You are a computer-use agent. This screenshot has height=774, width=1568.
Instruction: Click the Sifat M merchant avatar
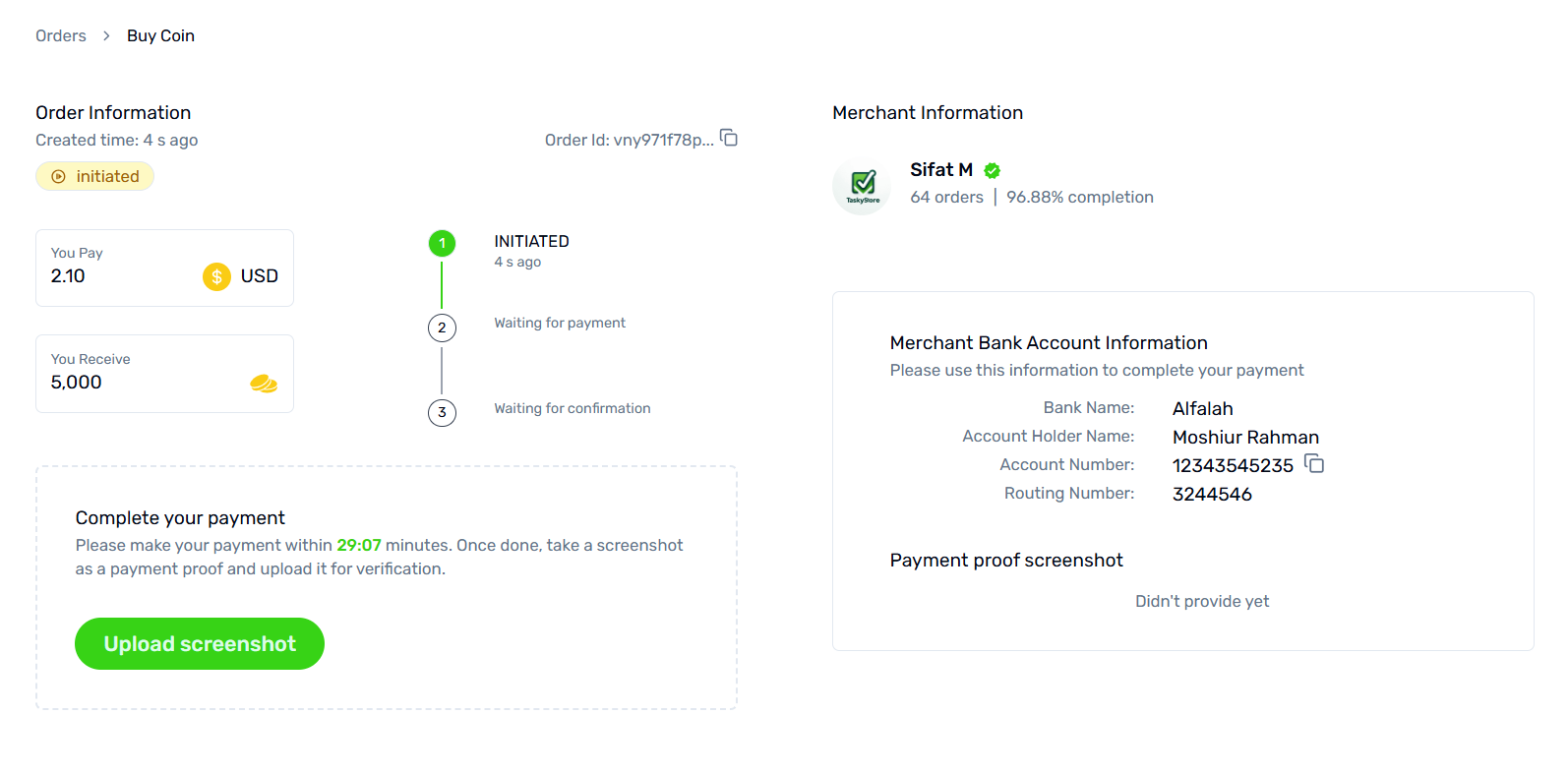tap(862, 185)
